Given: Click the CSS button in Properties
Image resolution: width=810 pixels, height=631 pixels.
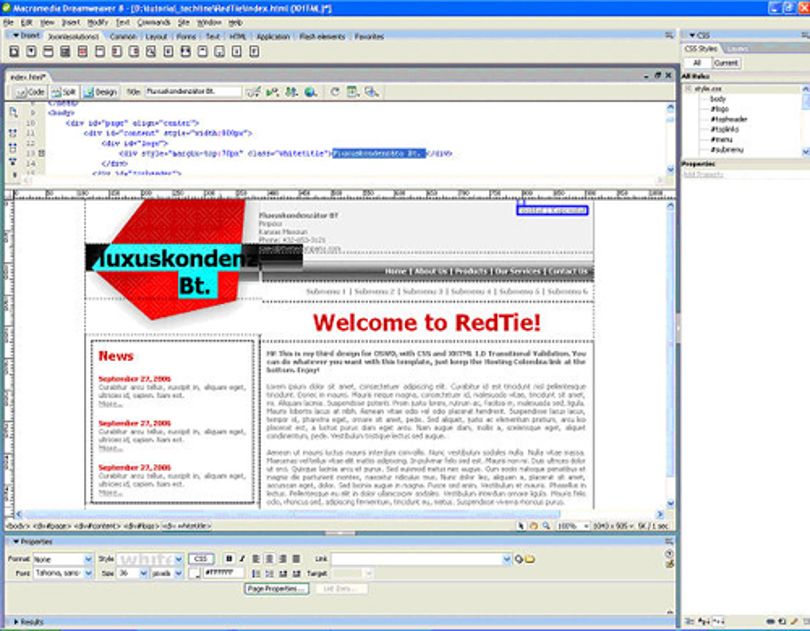Looking at the screenshot, I should pos(200,559).
